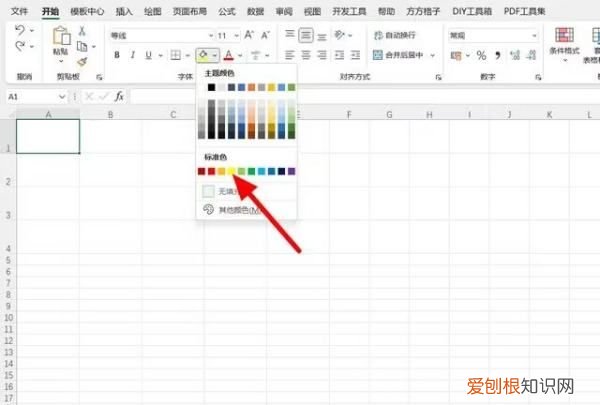Pick purple in standard colors
The width and height of the screenshot is (600, 405).
click(292, 171)
